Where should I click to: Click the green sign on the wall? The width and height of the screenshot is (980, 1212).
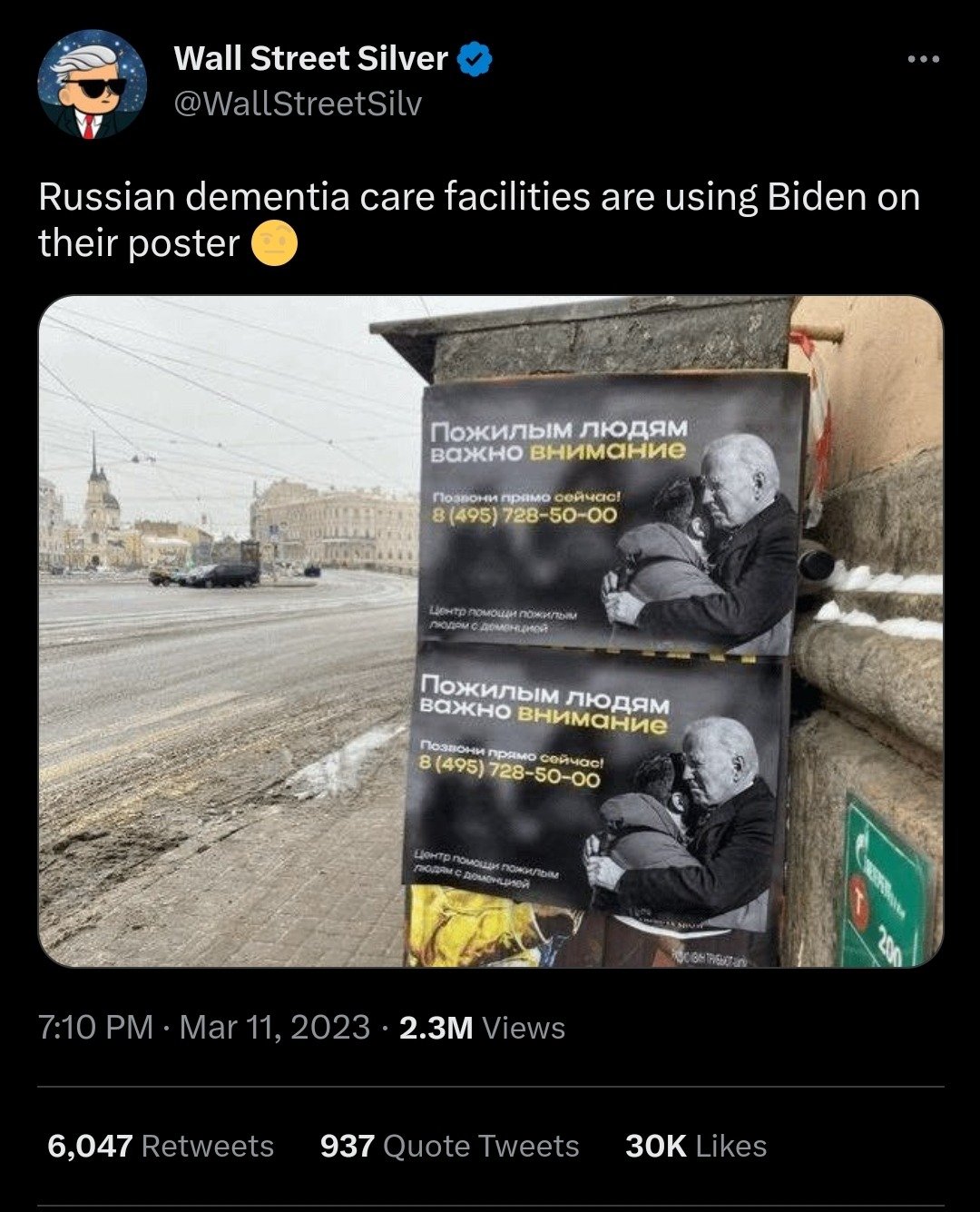[884, 882]
